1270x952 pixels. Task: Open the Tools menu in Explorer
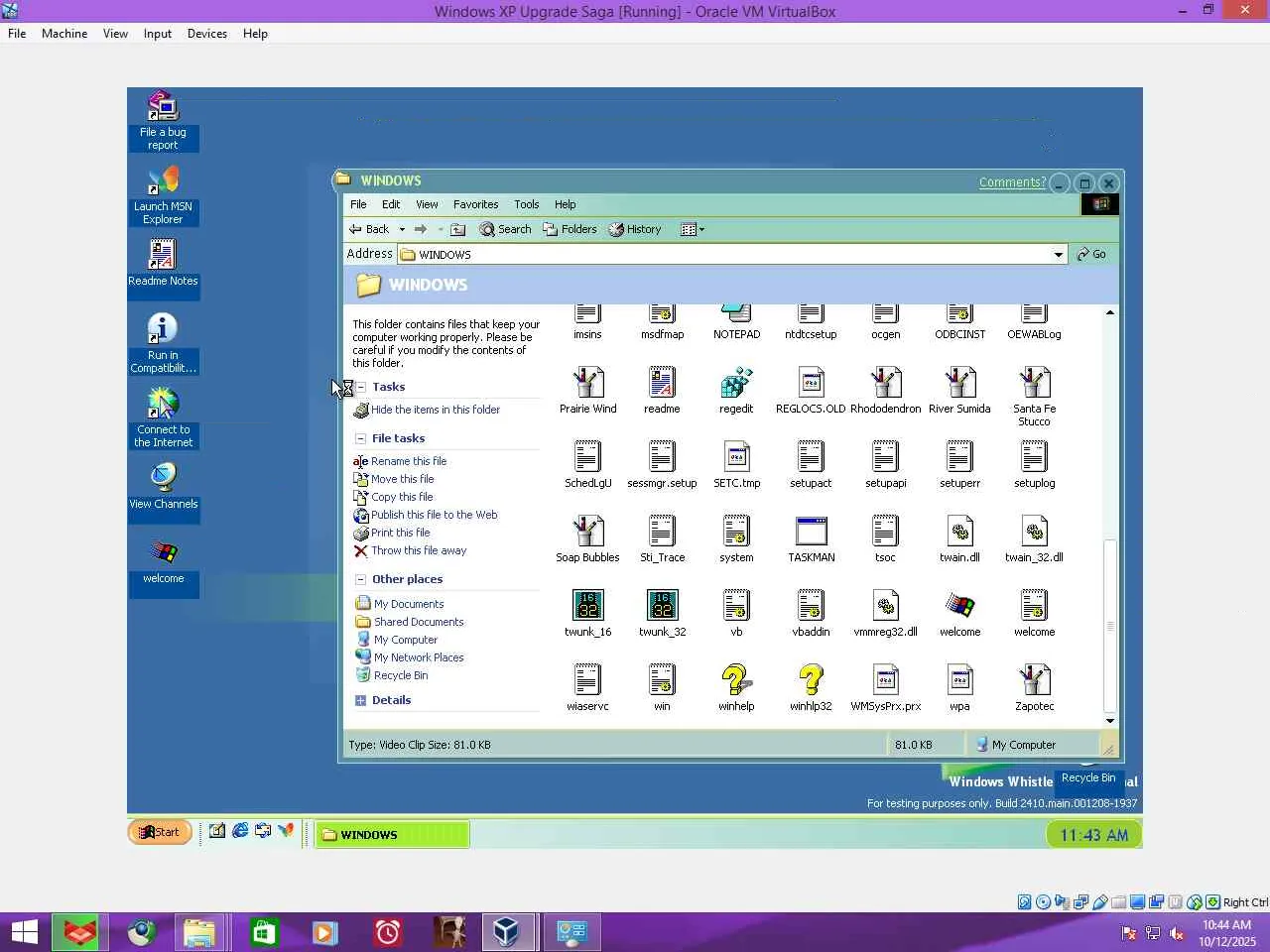(526, 204)
